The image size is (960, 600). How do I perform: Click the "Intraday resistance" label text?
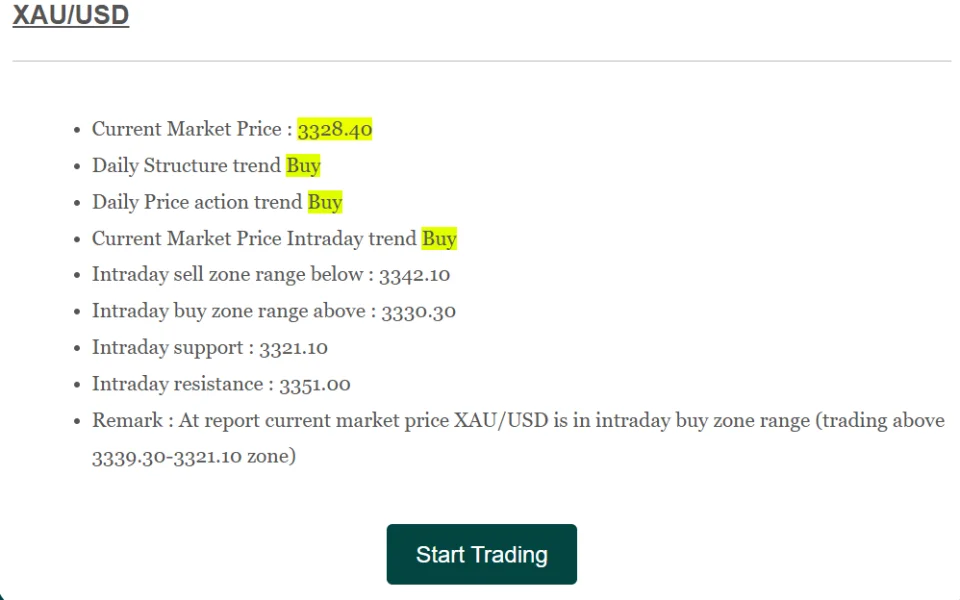(178, 384)
